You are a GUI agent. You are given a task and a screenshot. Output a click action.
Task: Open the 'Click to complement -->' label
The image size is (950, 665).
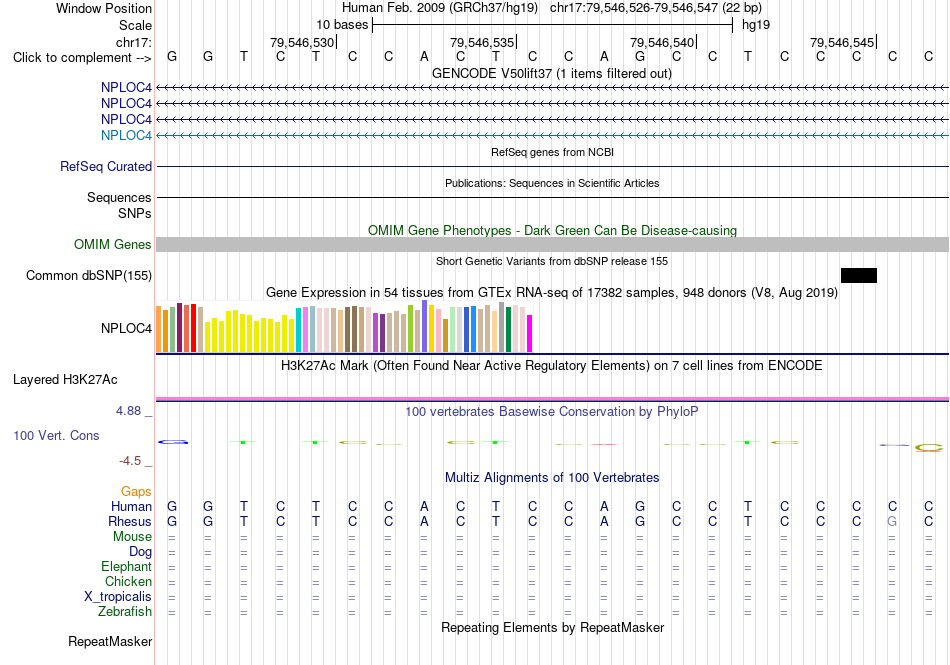coord(82,58)
